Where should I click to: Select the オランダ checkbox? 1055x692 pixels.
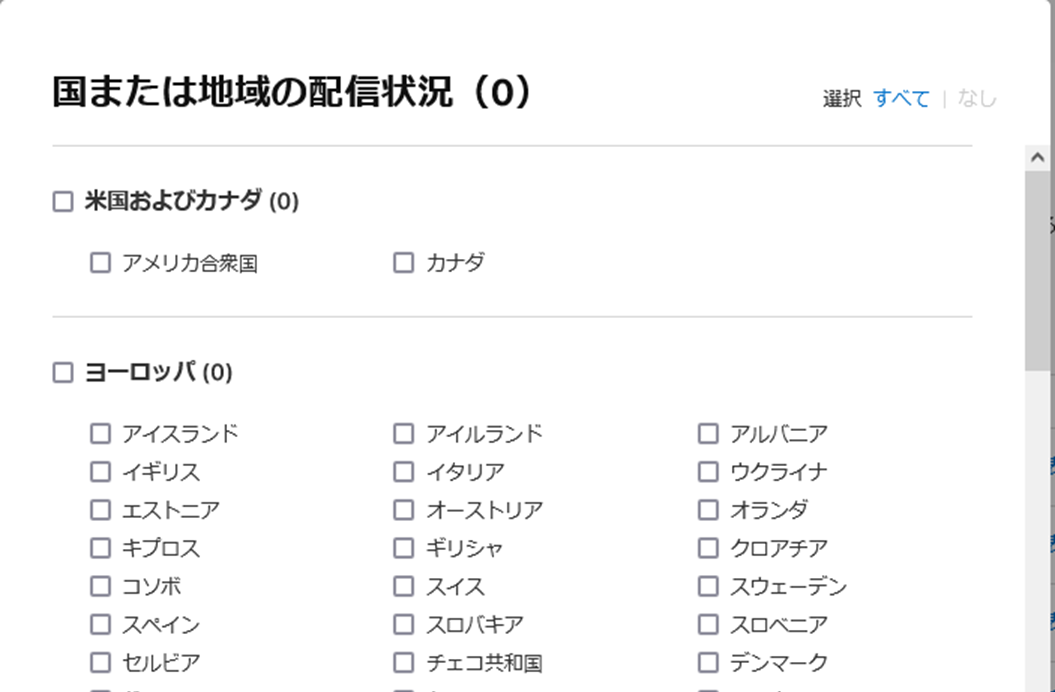tap(708, 510)
